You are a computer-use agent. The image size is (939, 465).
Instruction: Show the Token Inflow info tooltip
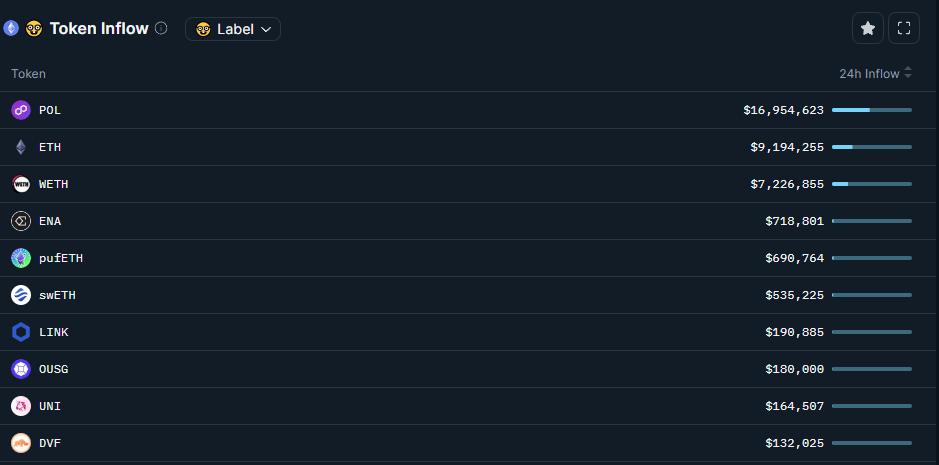coord(161,29)
